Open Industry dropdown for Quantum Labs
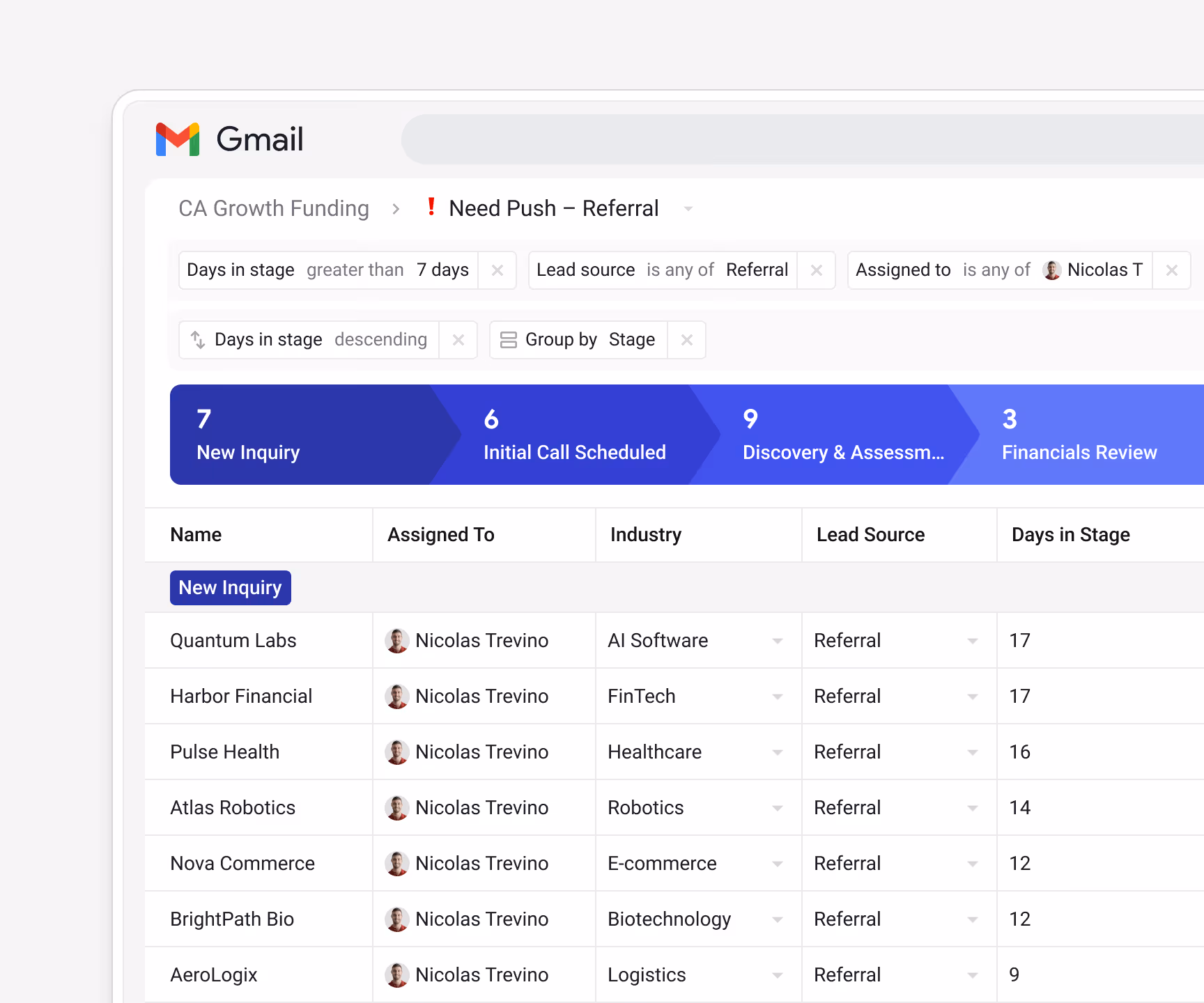This screenshot has height=1003, width=1204. [778, 641]
